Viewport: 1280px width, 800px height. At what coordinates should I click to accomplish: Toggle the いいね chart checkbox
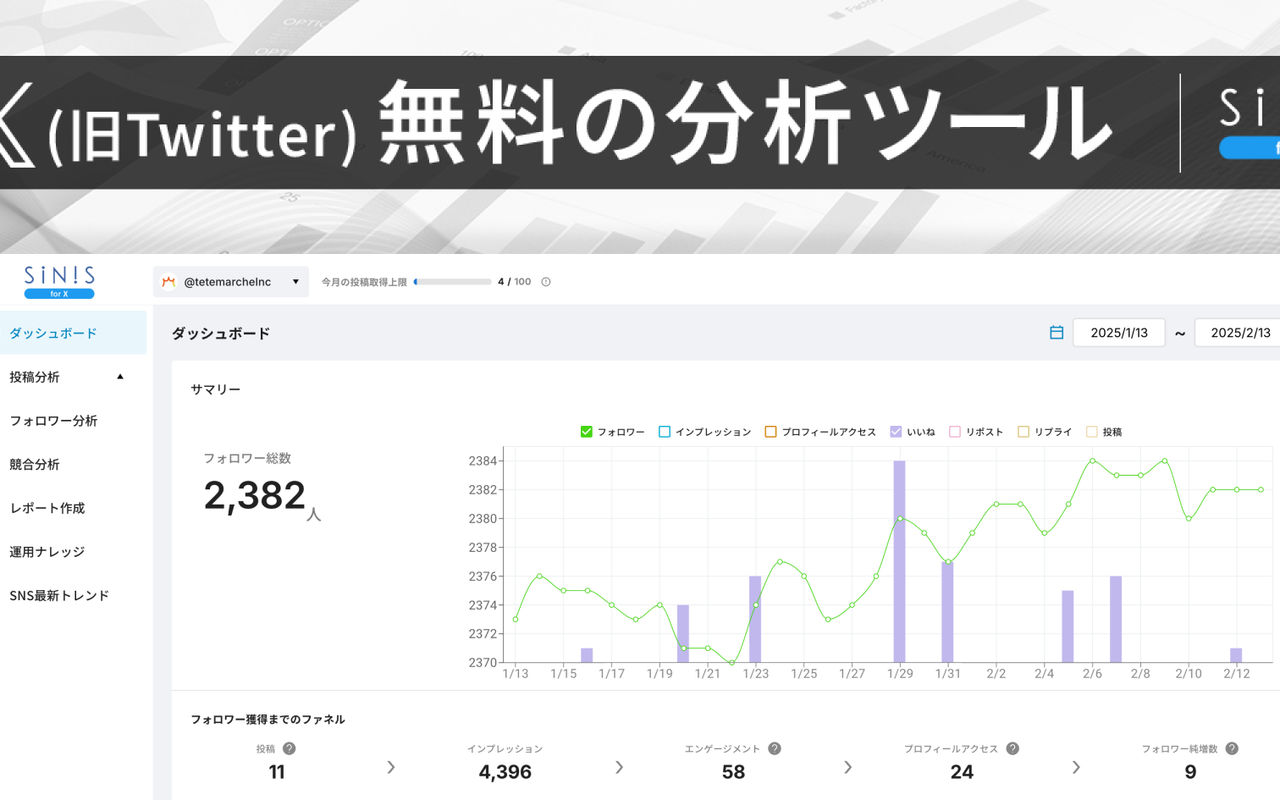click(x=896, y=432)
